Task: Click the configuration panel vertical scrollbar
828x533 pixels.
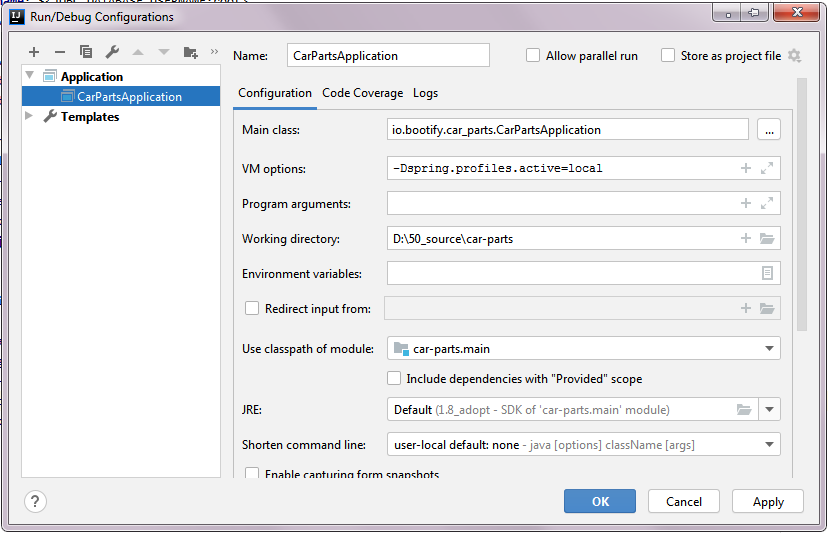Action: (802, 204)
